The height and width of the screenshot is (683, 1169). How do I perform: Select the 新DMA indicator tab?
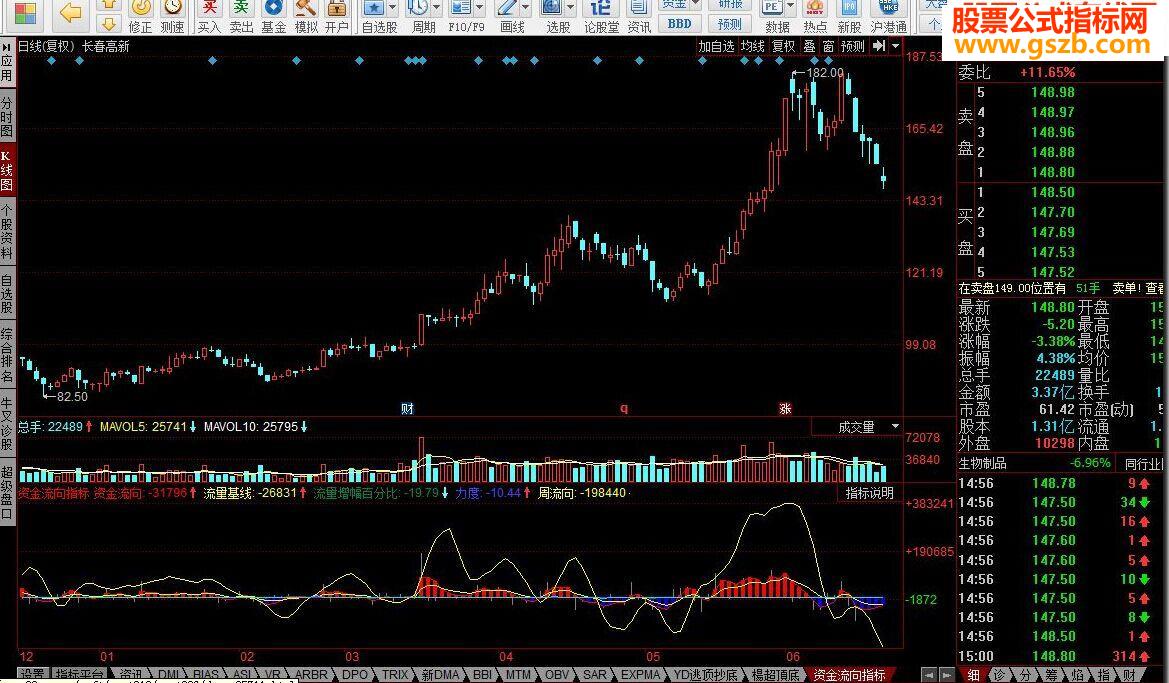coord(441,676)
